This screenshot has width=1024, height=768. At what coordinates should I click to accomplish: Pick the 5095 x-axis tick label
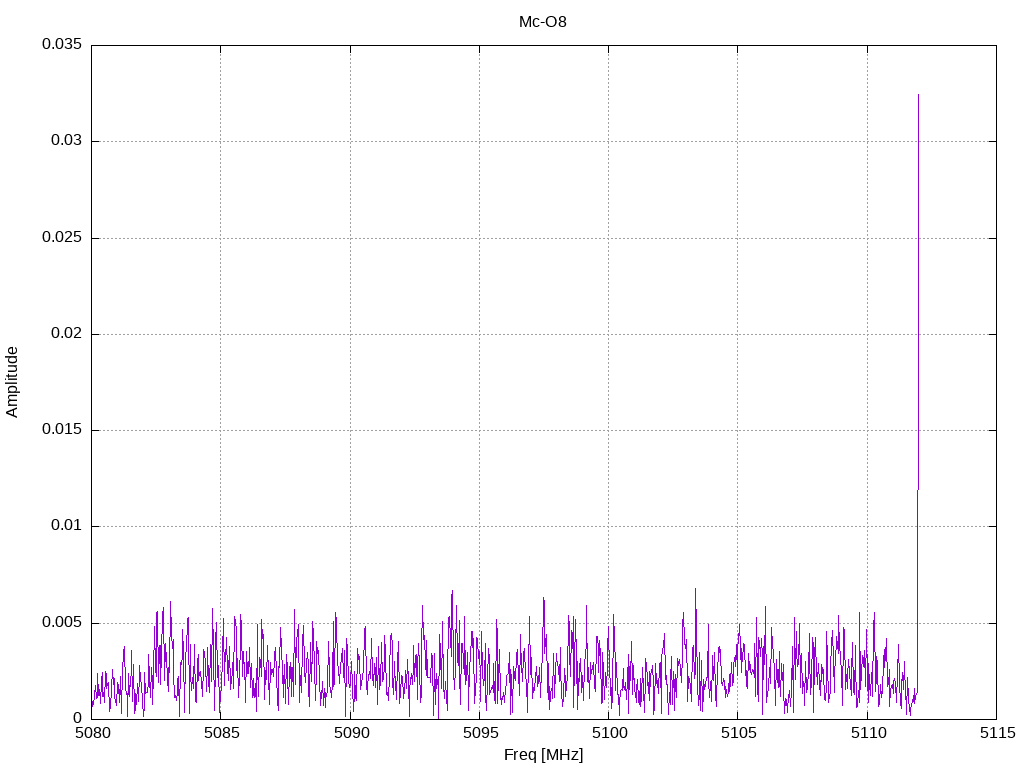point(479,734)
